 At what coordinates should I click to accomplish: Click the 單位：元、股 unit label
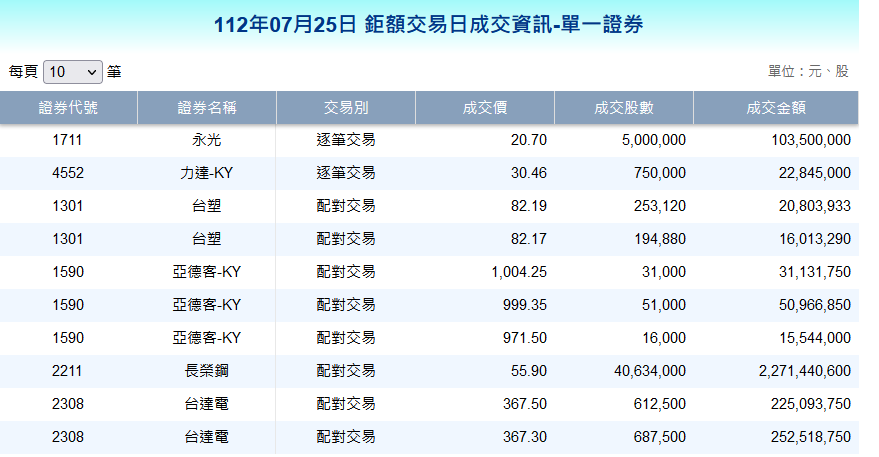(808, 72)
